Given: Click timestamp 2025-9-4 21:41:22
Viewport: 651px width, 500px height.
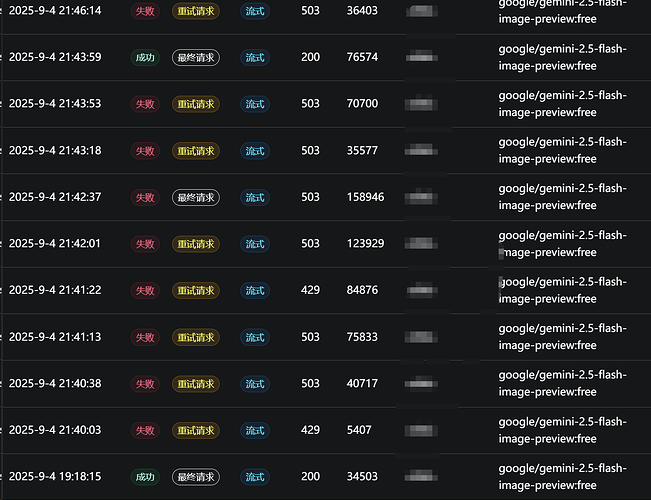Looking at the screenshot, I should pos(55,290).
